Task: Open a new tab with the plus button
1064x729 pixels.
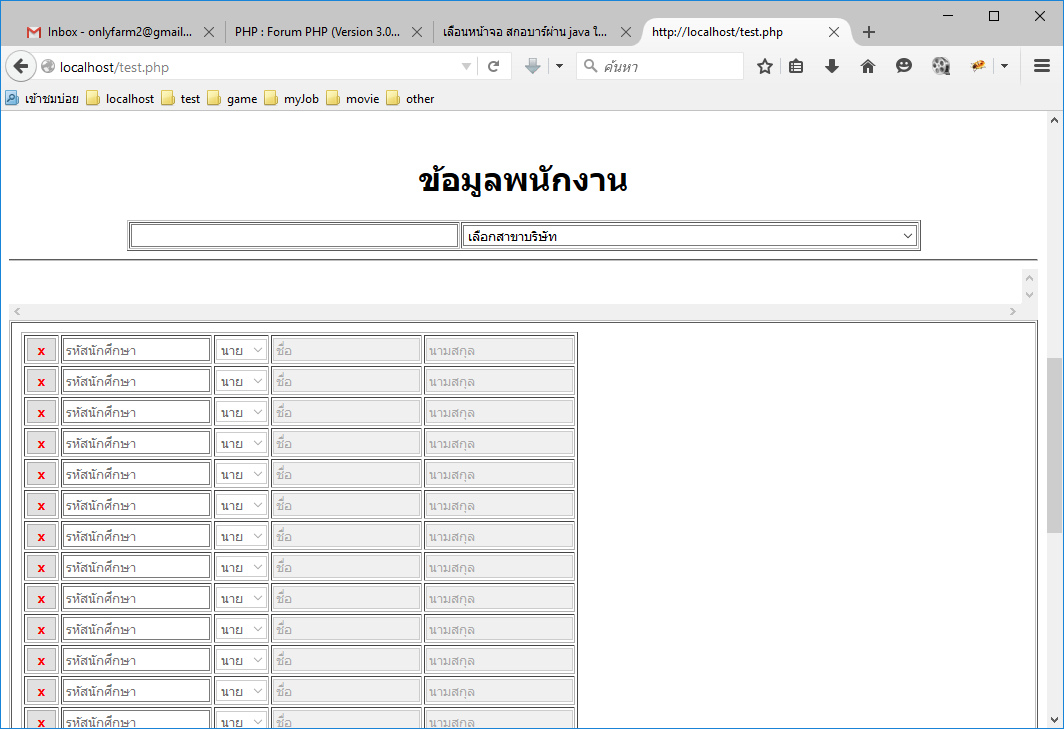Action: (868, 31)
